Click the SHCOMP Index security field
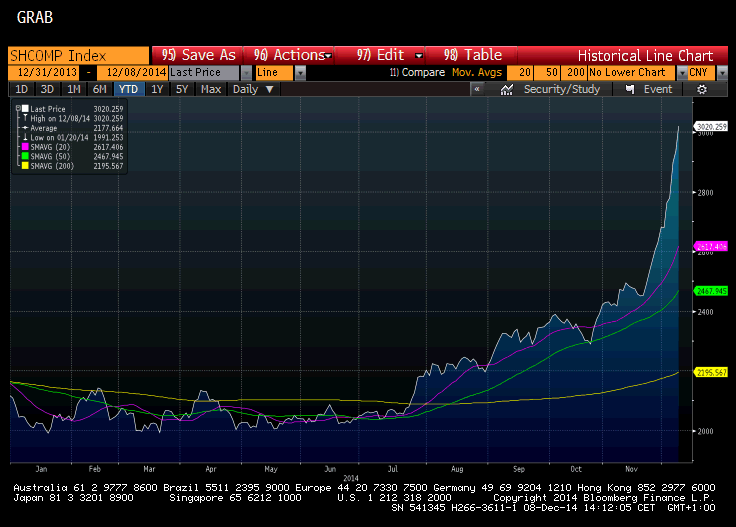This screenshot has width=736, height=527. point(78,55)
